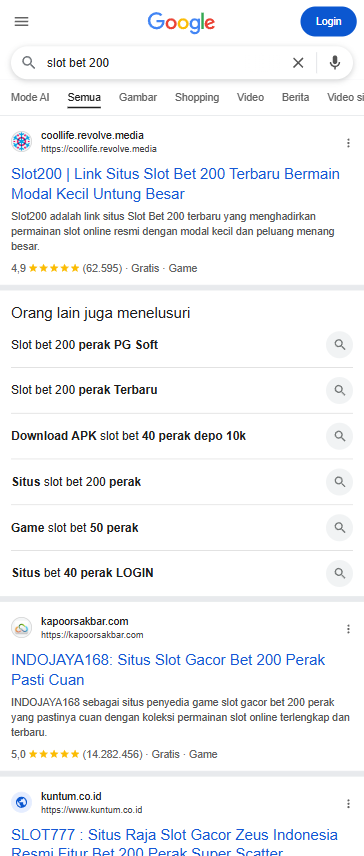Open Slot200 Link Situs Slot Bet 200 result
Screen dimensions: 364x856
[x=175, y=184]
